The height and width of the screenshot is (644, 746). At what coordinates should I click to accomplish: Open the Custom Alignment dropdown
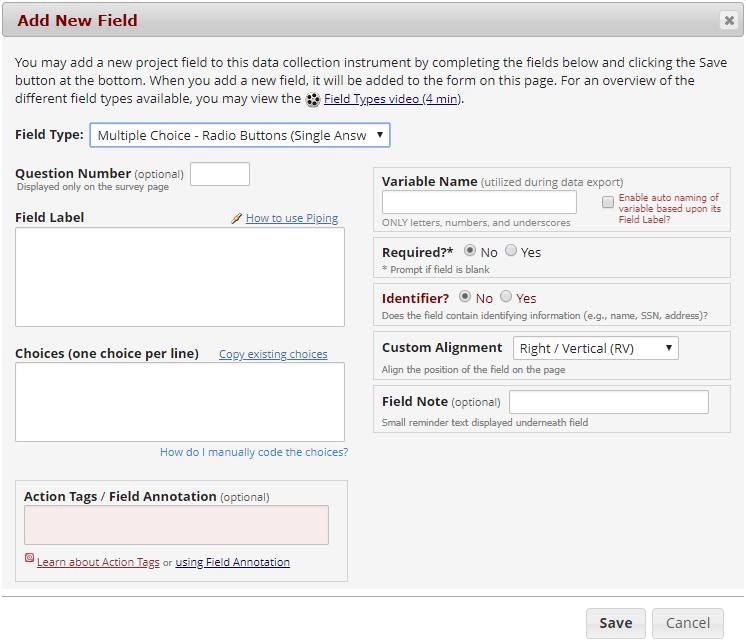[596, 348]
